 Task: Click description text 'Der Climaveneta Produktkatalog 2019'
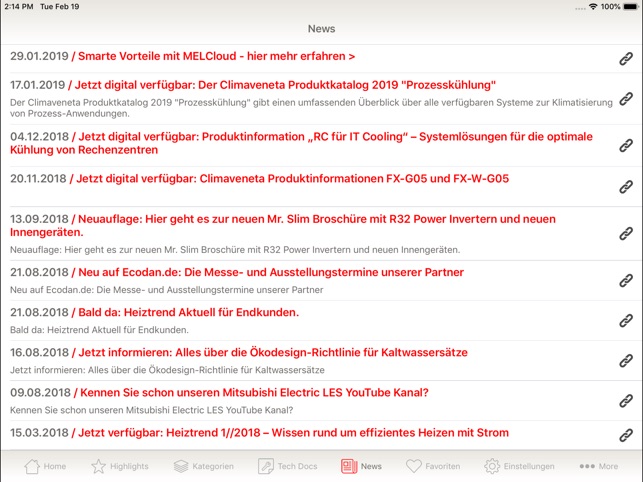pyautogui.click(x=311, y=108)
